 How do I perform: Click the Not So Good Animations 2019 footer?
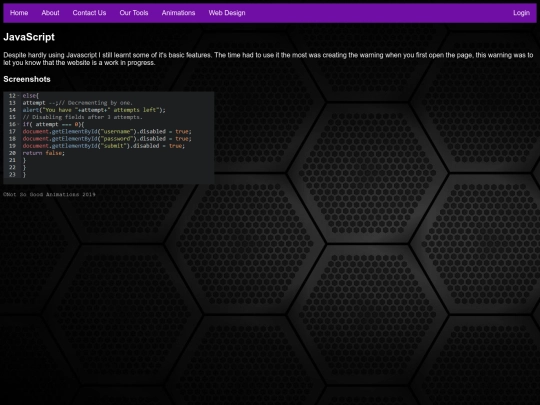[x=49, y=194]
